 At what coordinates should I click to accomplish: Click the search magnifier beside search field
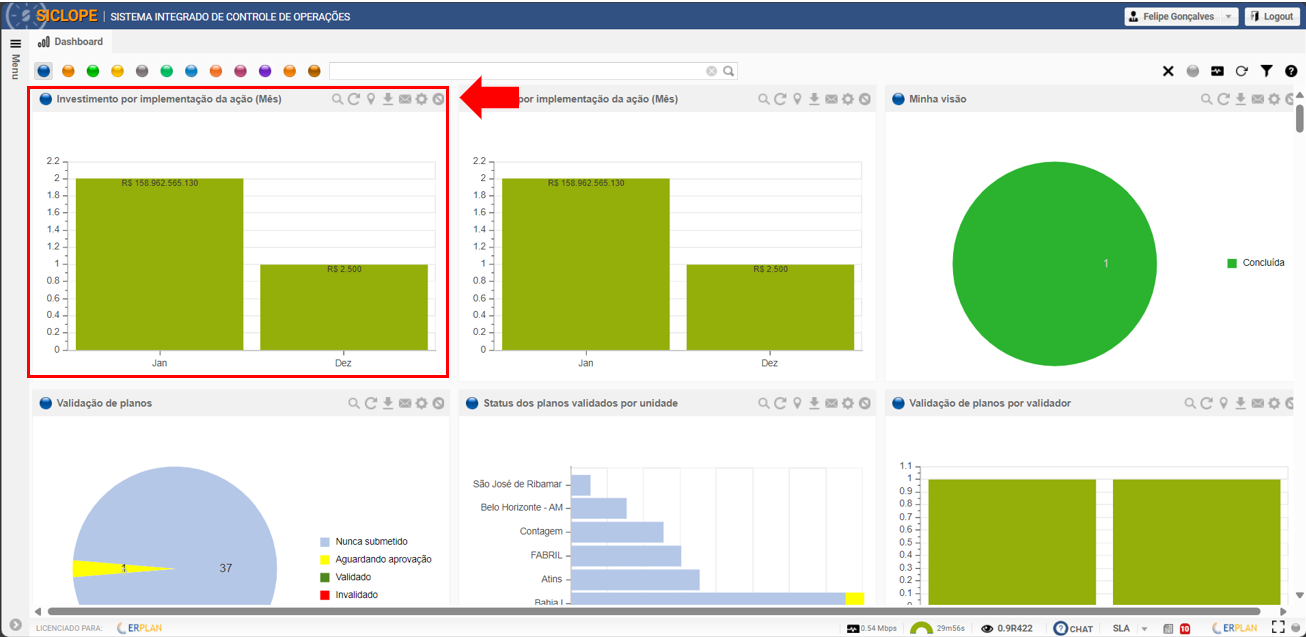(729, 71)
